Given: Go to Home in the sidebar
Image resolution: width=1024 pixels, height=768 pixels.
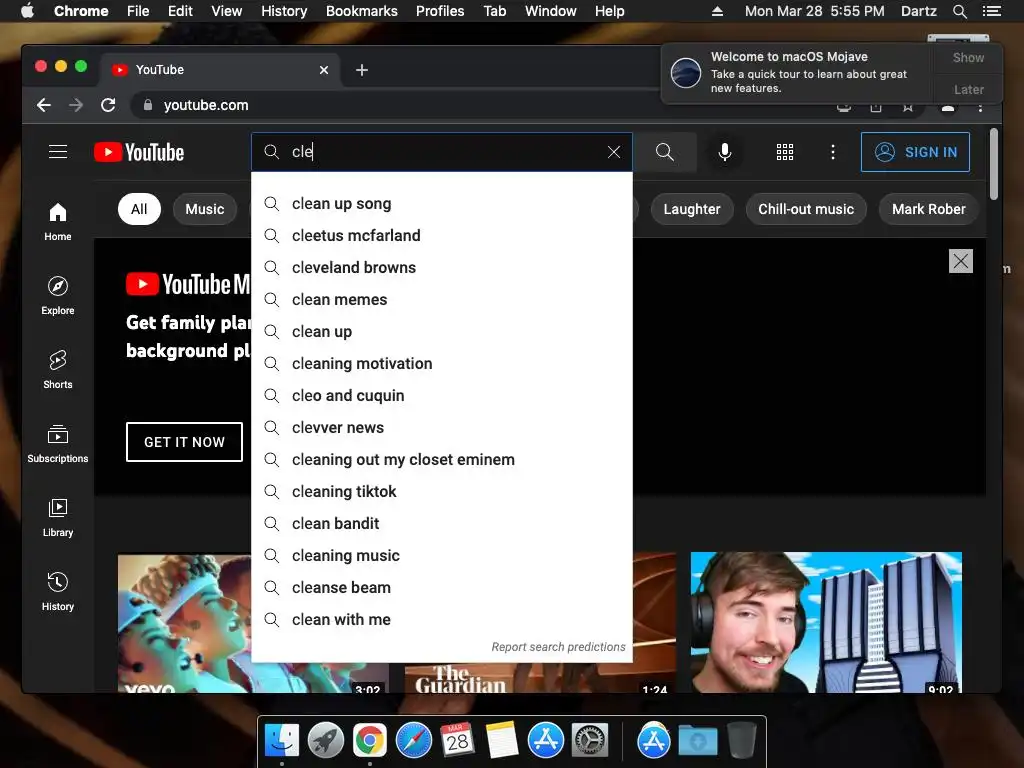Looking at the screenshot, I should pos(58,222).
